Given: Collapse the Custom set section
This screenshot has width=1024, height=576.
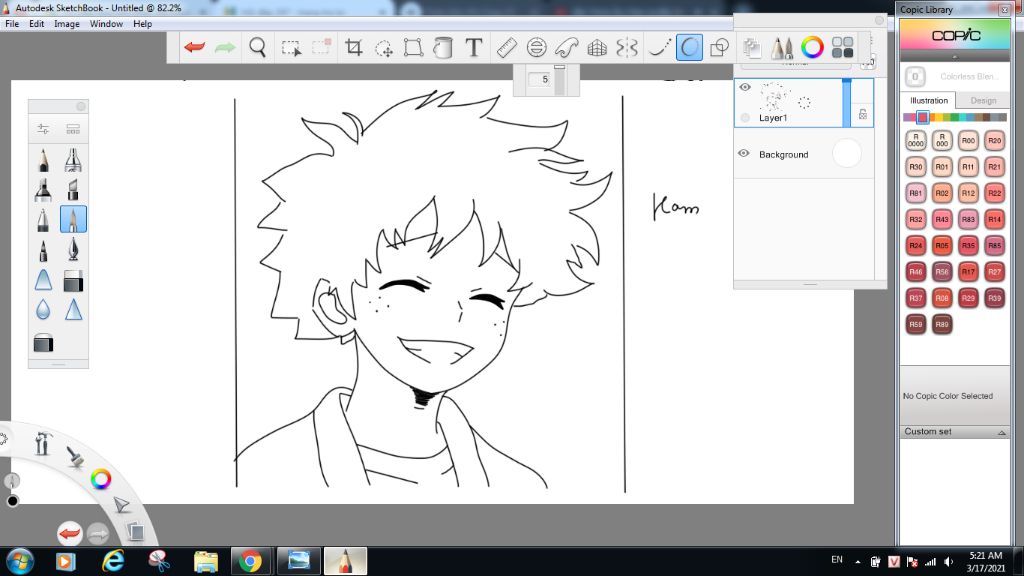Looking at the screenshot, I should tap(1001, 432).
